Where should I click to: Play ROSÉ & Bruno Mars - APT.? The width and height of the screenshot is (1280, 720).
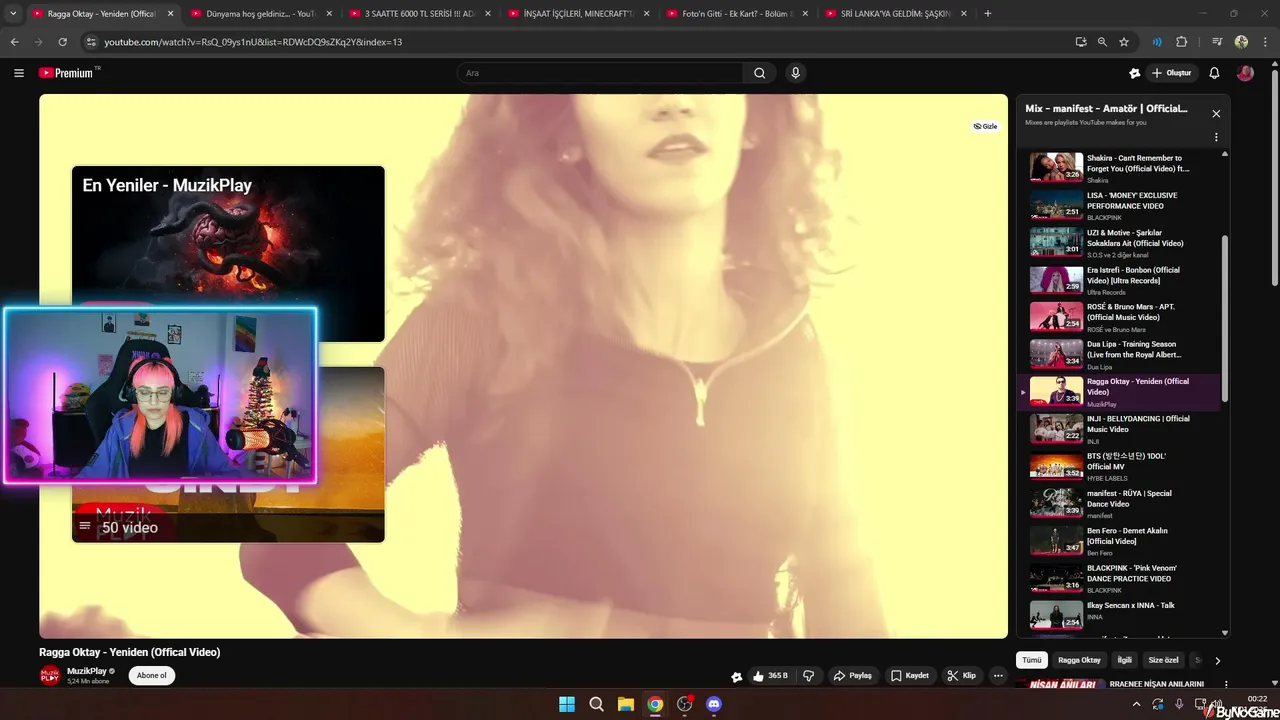[1120, 317]
